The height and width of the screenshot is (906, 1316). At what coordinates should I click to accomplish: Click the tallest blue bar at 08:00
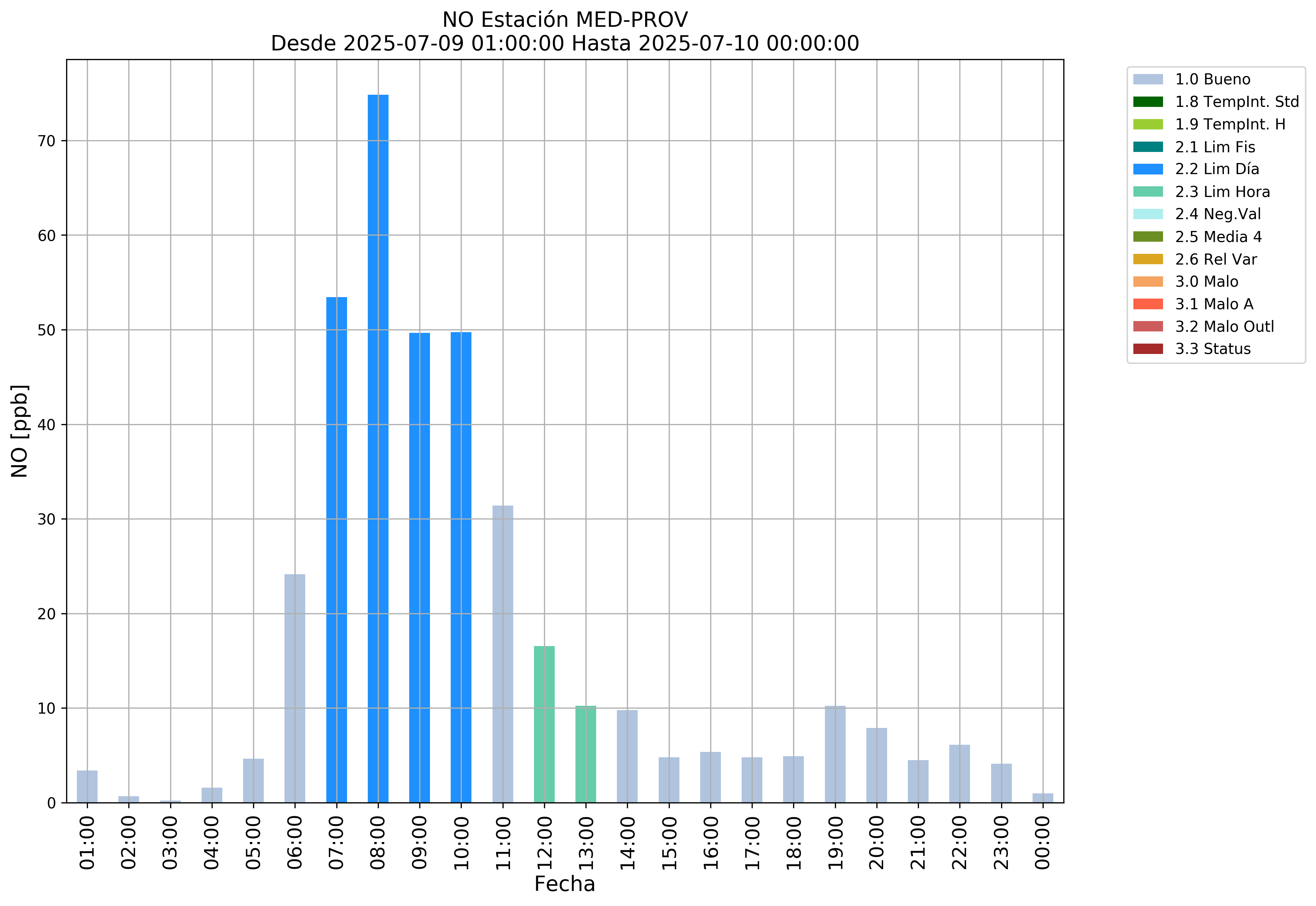coord(378,448)
